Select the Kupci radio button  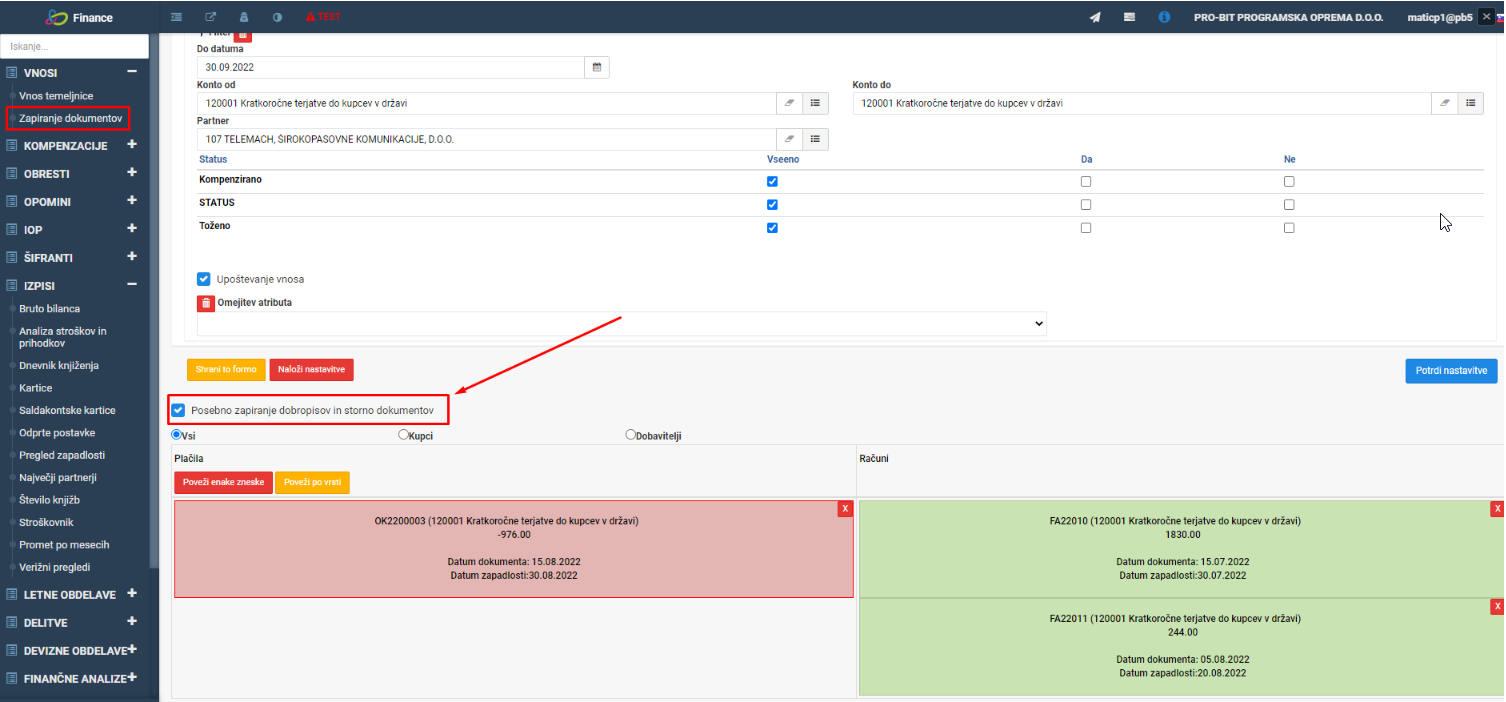pyautogui.click(x=403, y=435)
